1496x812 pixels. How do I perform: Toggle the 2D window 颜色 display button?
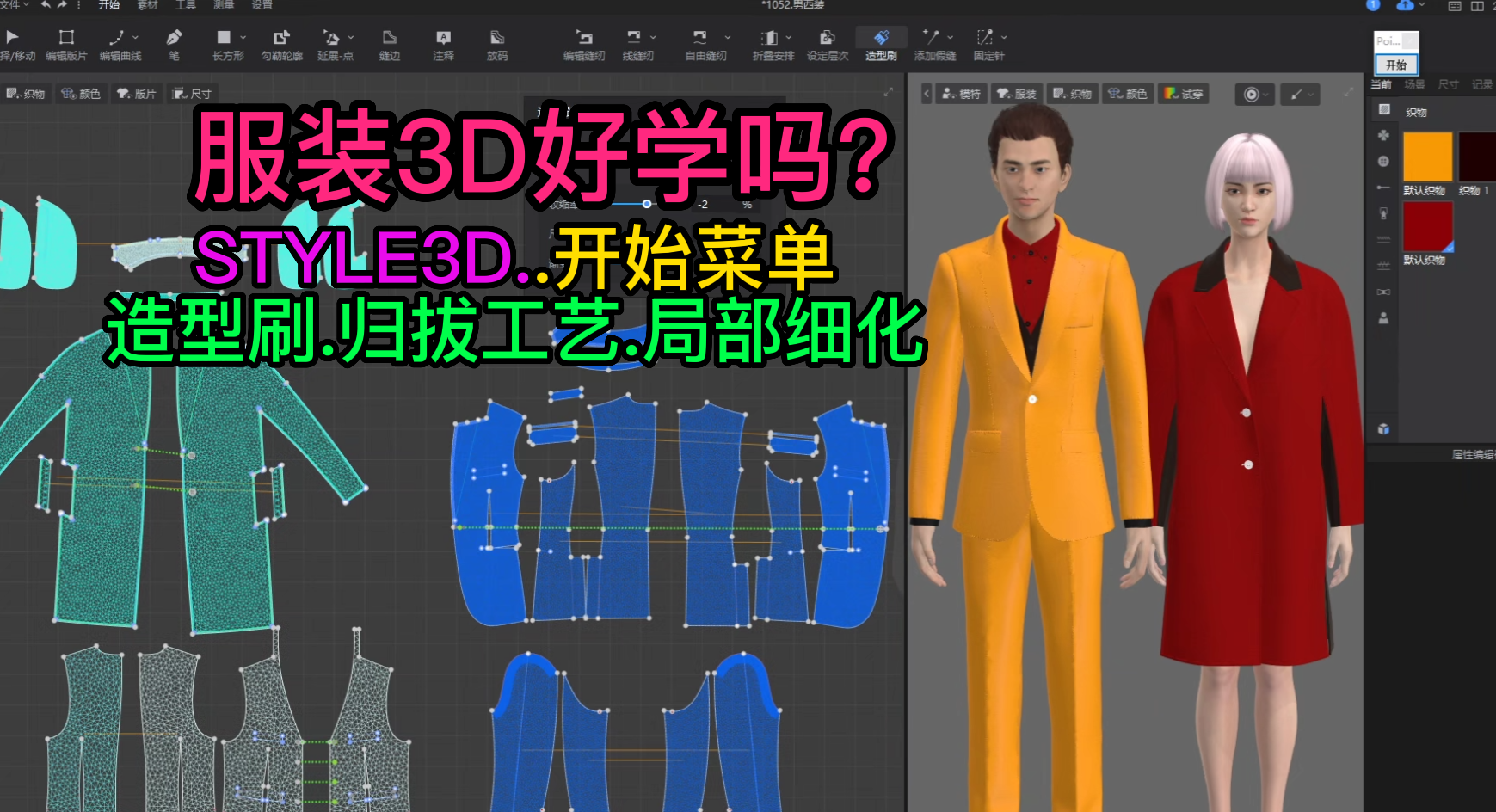click(81, 94)
